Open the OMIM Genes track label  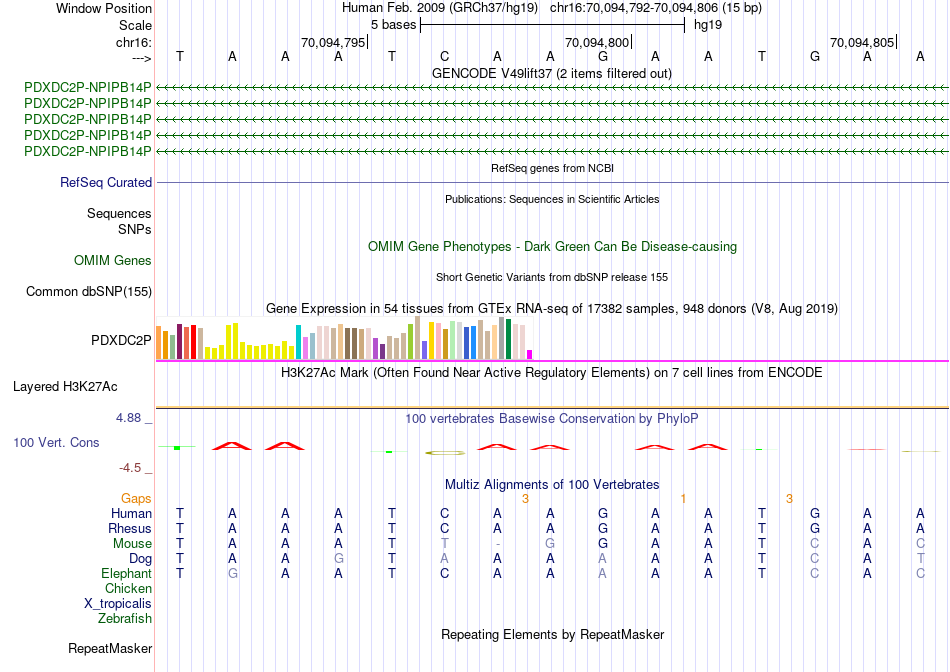coord(113,261)
